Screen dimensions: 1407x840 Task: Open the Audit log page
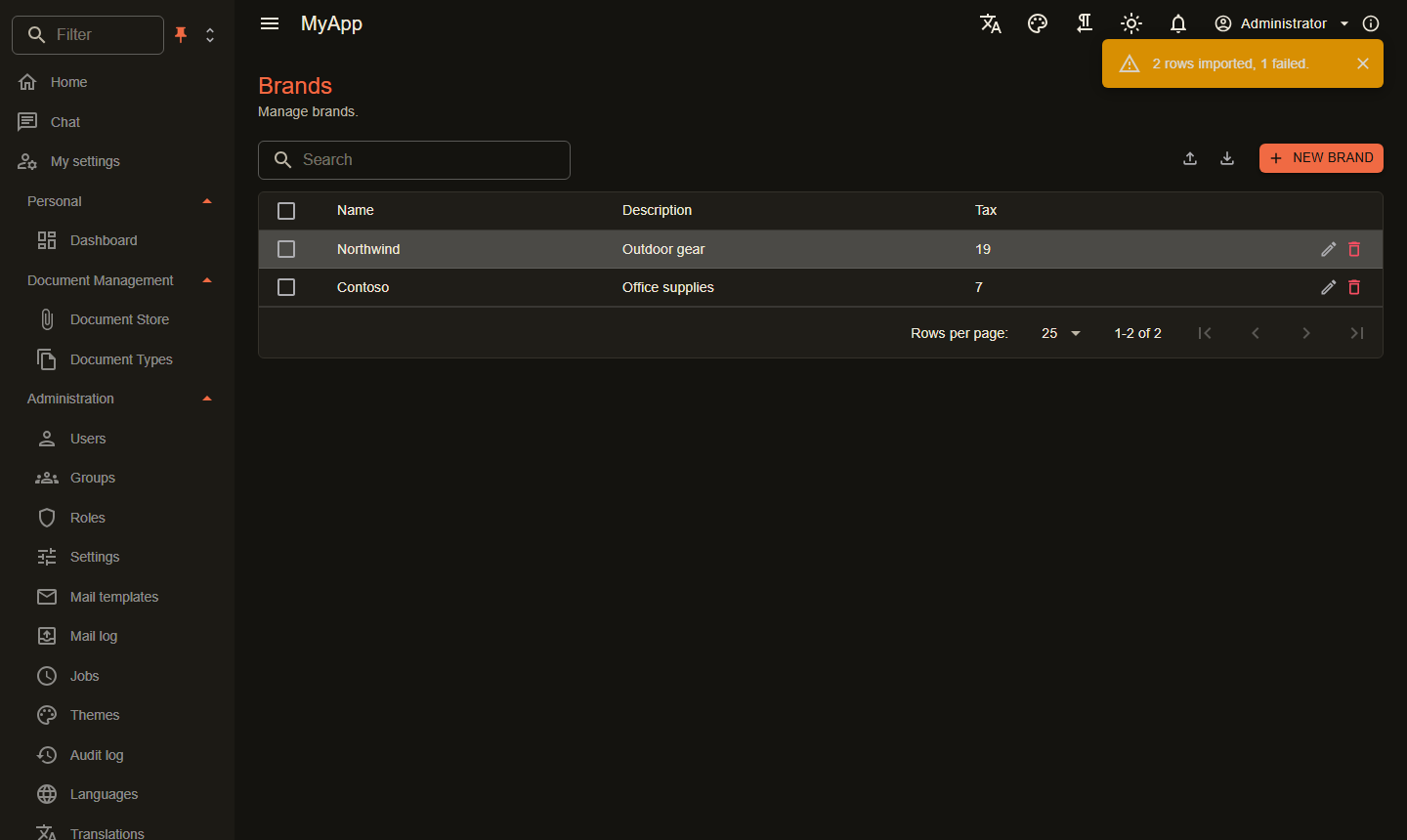(x=117, y=755)
